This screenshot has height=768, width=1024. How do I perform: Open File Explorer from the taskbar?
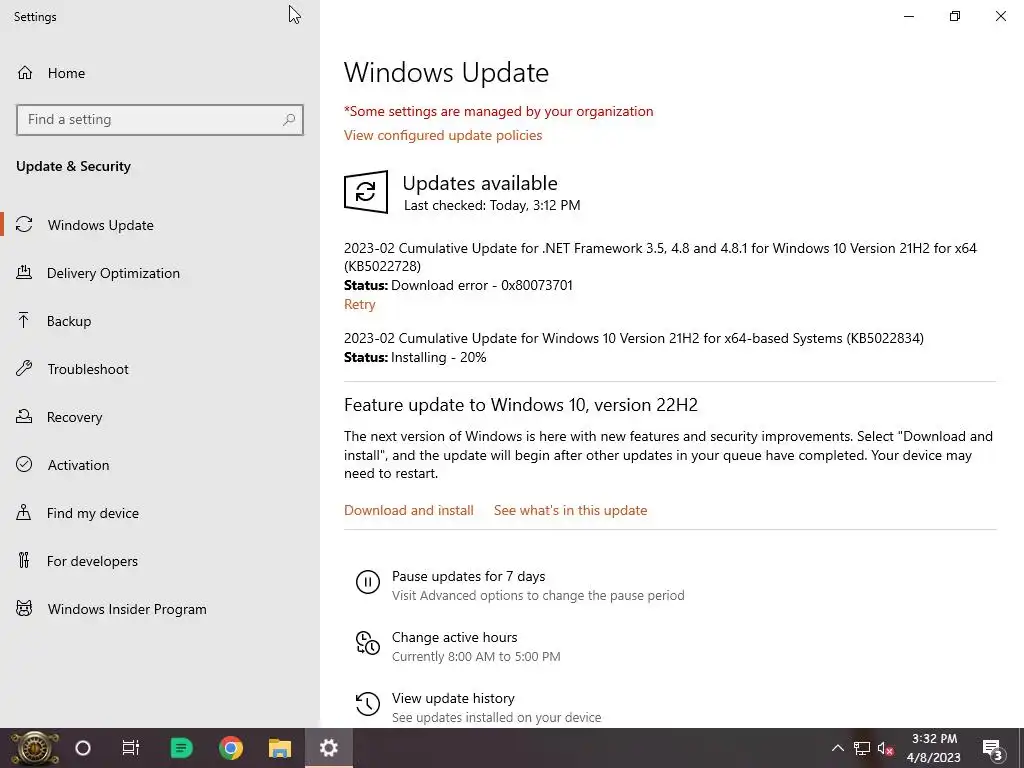click(x=280, y=748)
